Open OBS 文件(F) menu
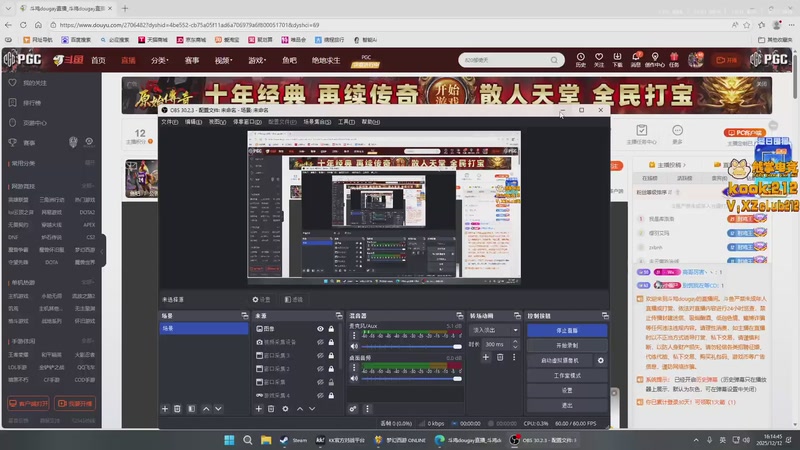Image resolution: width=800 pixels, height=450 pixels. 169,122
